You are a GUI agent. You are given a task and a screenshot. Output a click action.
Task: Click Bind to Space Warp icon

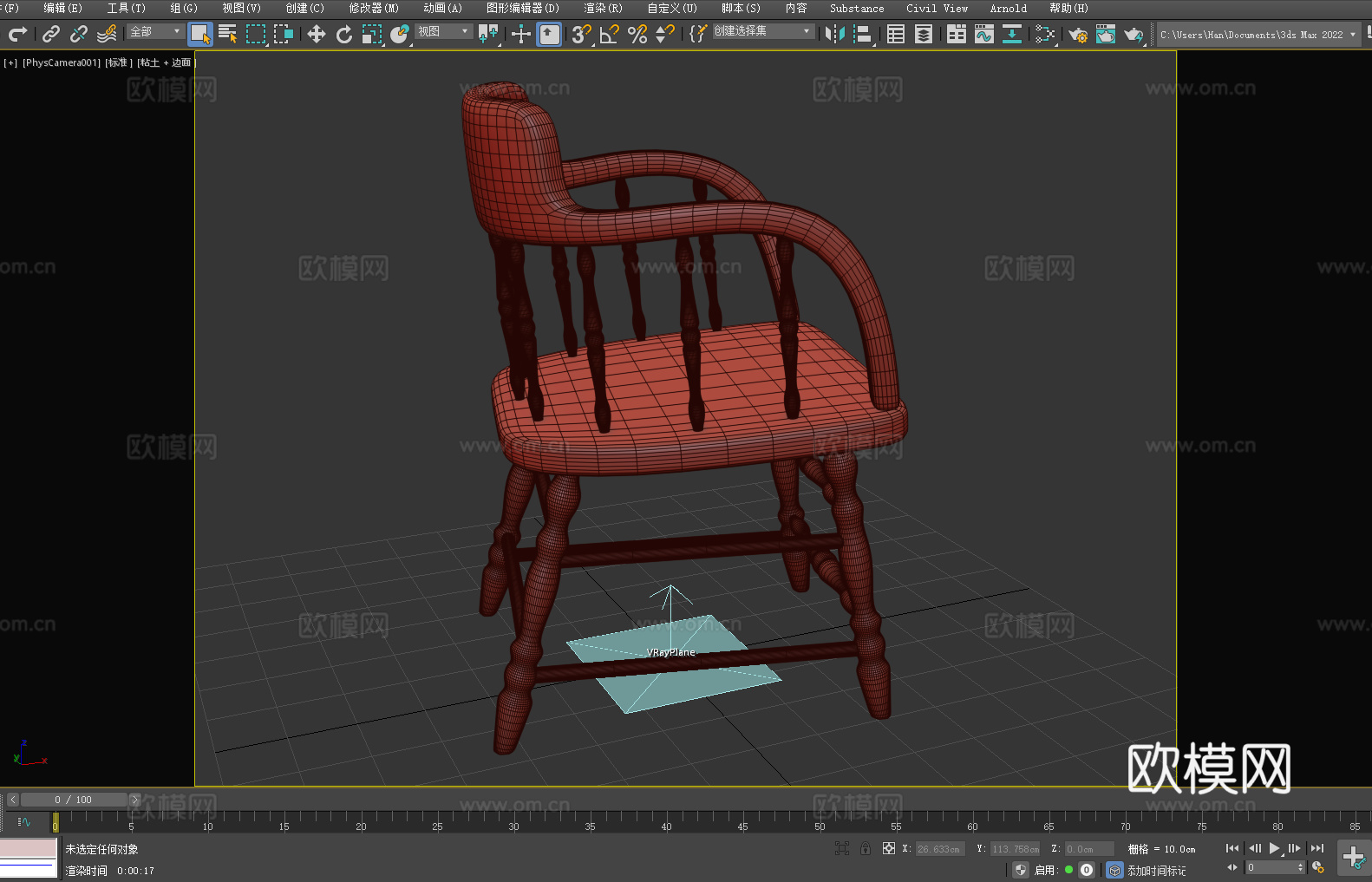tap(107, 34)
